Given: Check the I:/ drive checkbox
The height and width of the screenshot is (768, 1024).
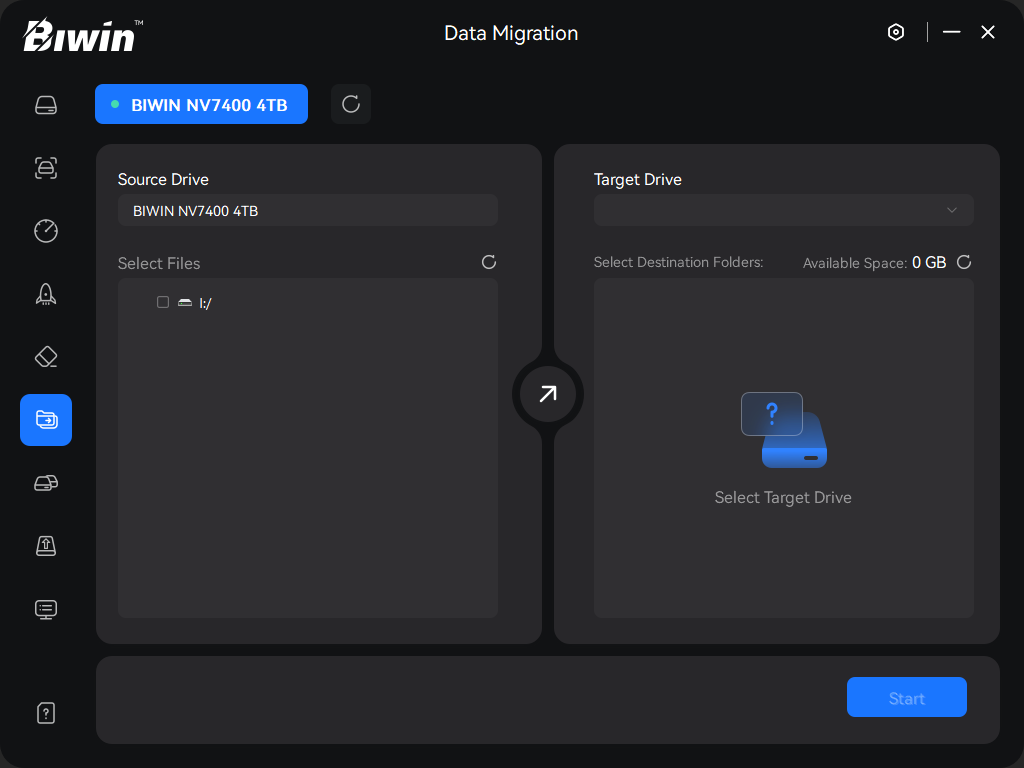Looking at the screenshot, I should coord(163,302).
